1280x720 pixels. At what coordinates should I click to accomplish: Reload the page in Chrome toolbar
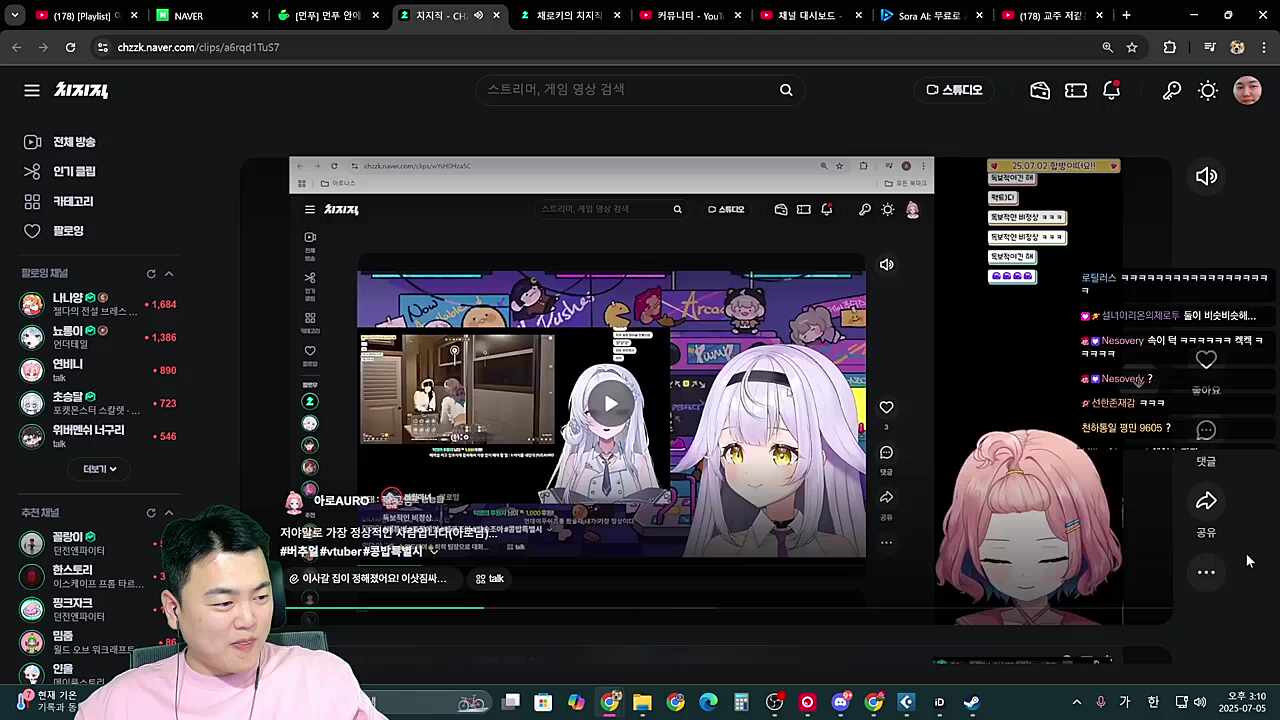coord(70,47)
